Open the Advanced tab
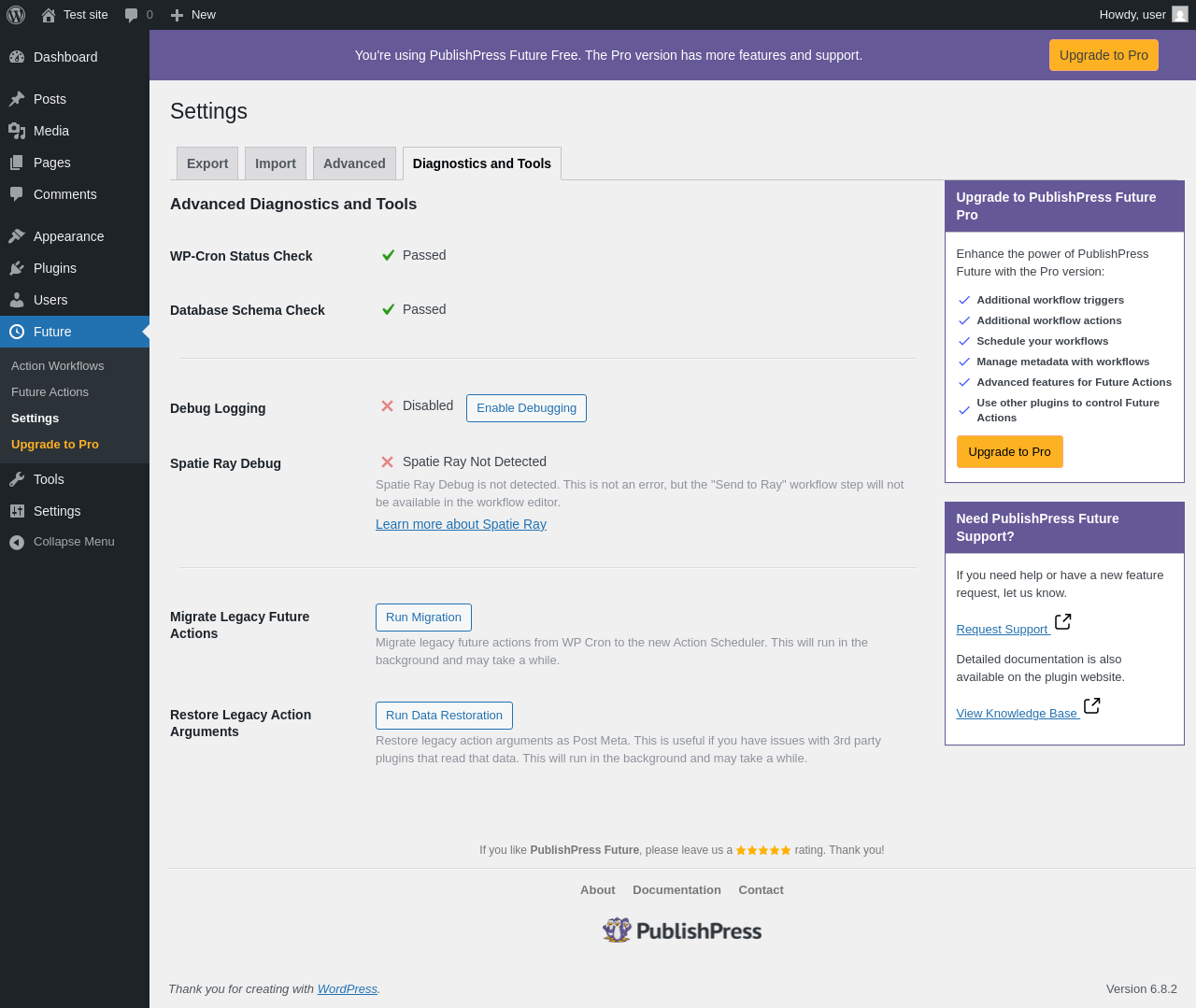The height and width of the screenshot is (1008, 1196). (x=354, y=163)
